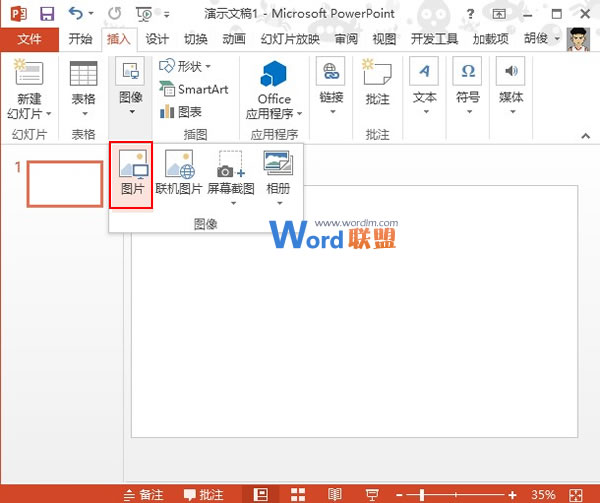Viewport: 600px width, 503px height.
Task: Expand the Table (表格) dropdown arrow
Action: point(85,114)
